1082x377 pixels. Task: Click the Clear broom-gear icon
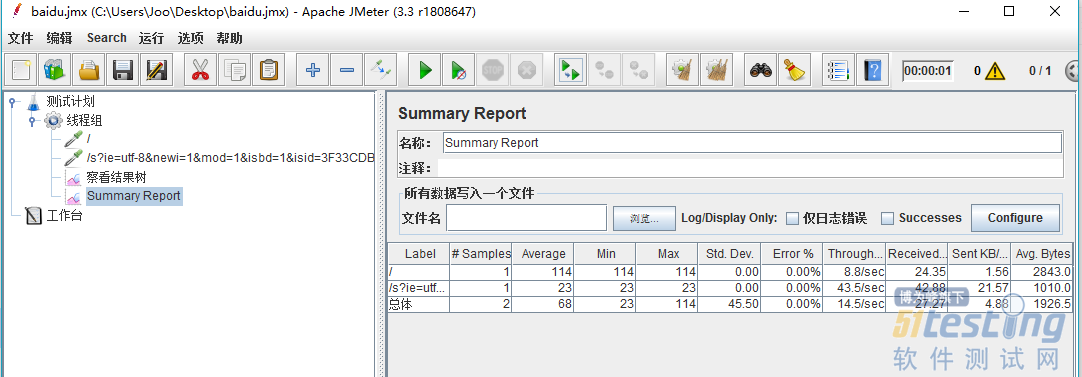[683, 70]
